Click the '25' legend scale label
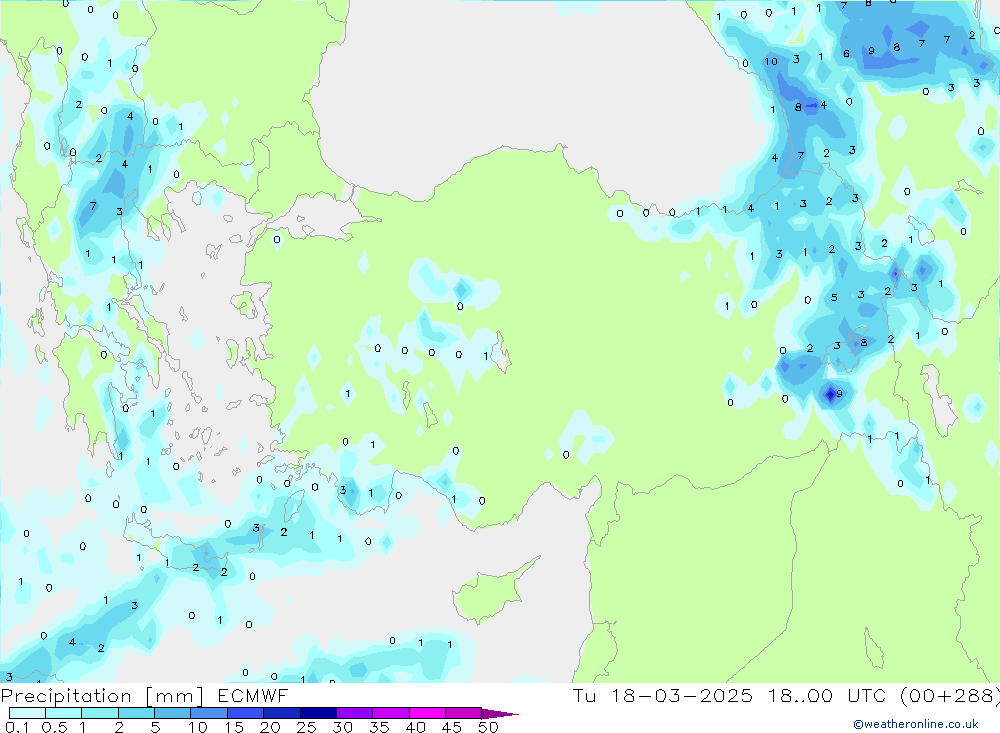 pos(306,727)
